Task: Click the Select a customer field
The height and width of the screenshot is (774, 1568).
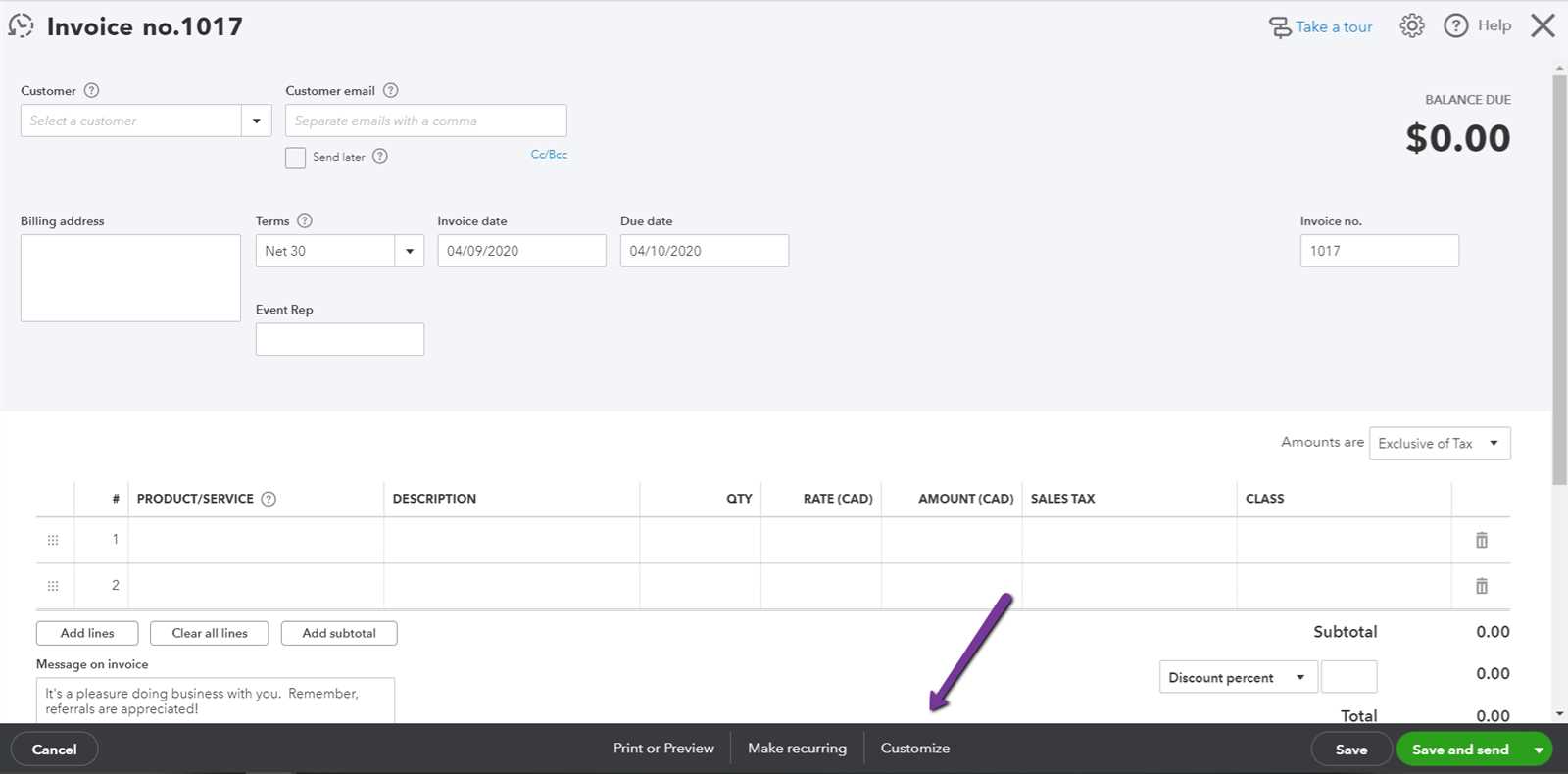Action: click(x=131, y=121)
